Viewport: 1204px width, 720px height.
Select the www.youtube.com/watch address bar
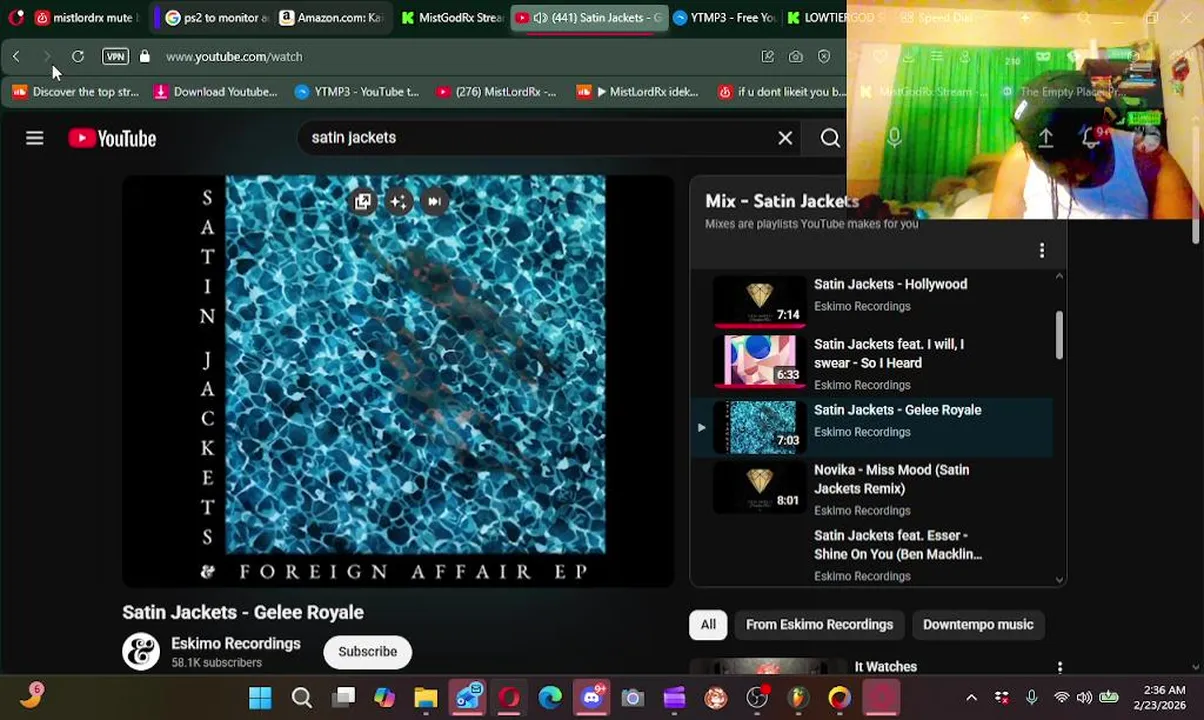click(x=234, y=57)
